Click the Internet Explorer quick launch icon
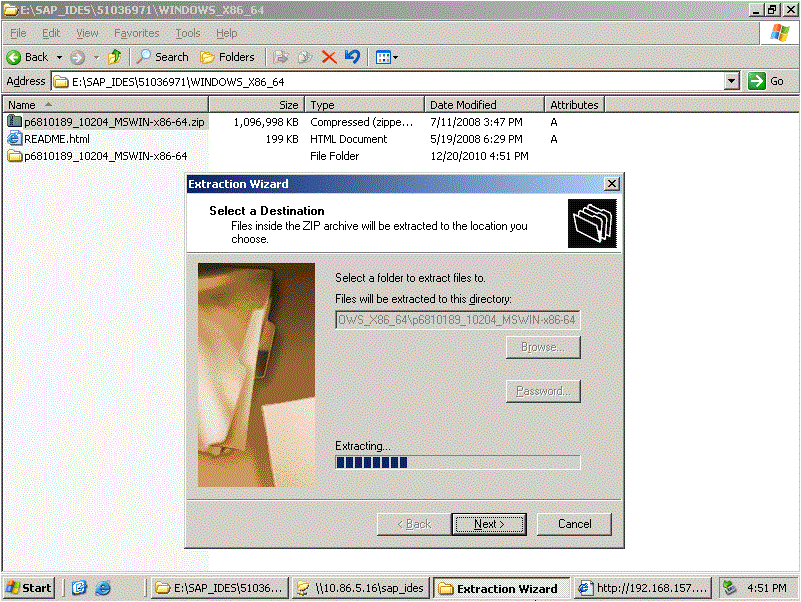The image size is (801, 602). click(80, 588)
